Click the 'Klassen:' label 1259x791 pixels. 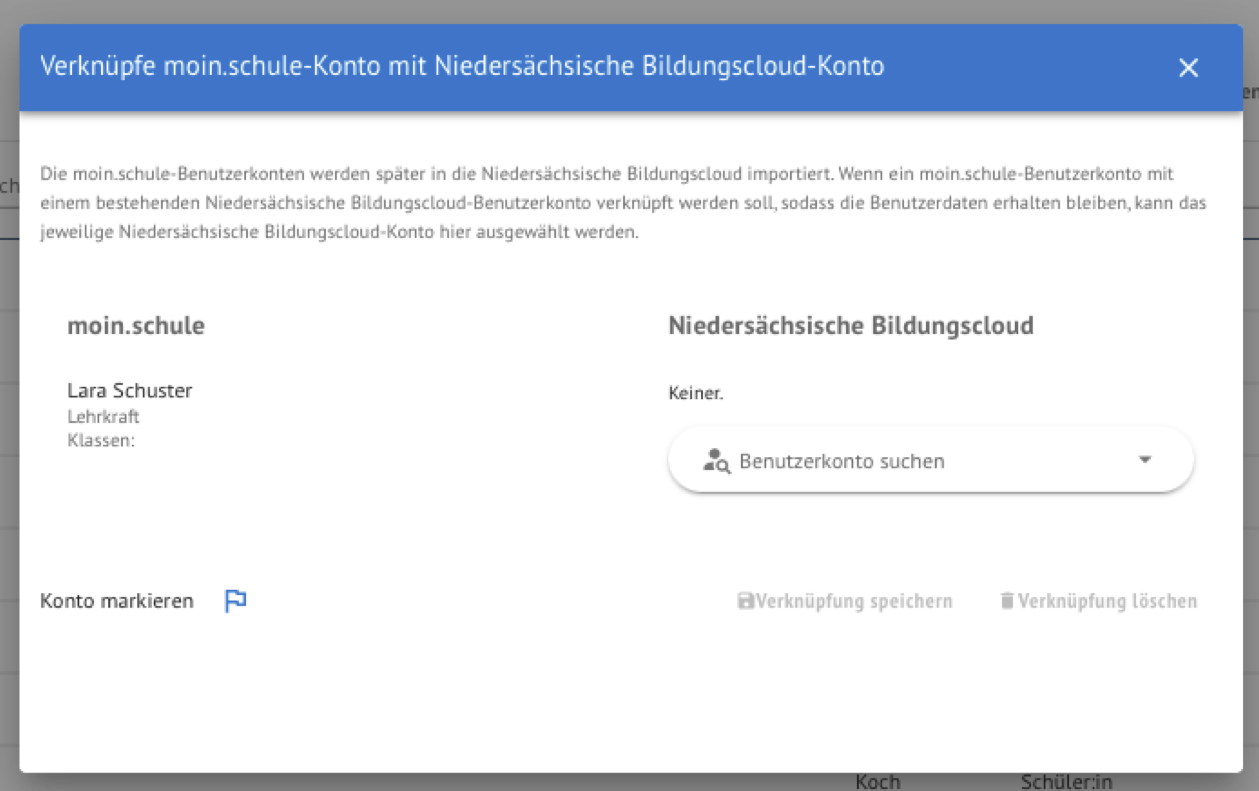[101, 440]
